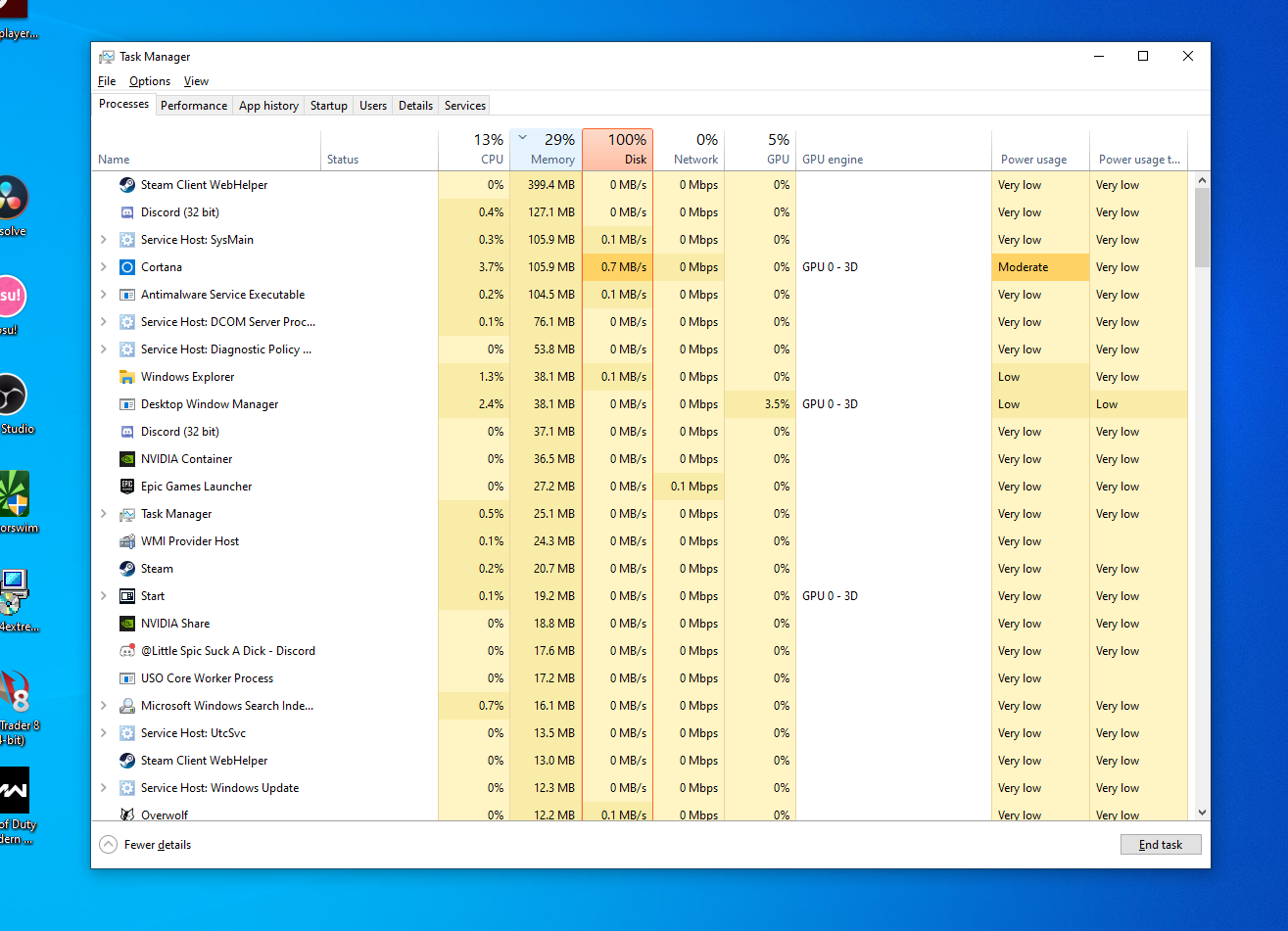Sort by the Disk 100% column header
The width and height of the screenshot is (1288, 931).
point(618,149)
